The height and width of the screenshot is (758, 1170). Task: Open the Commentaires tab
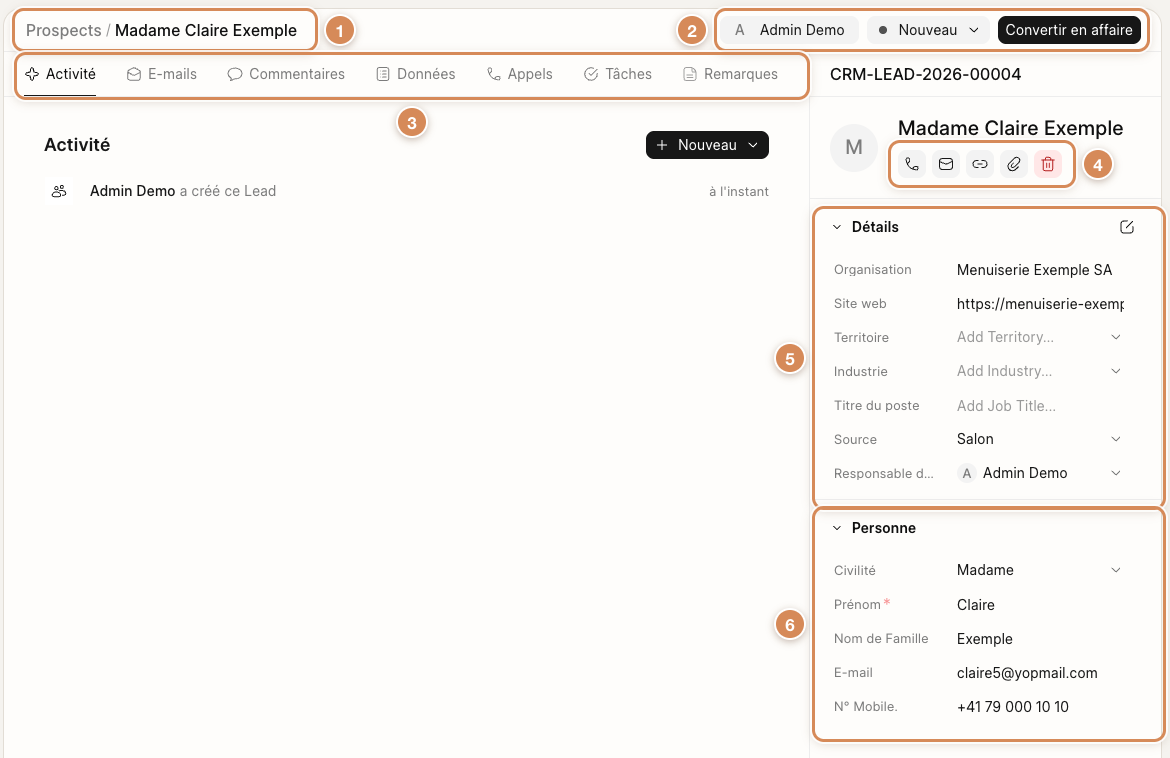[287, 74]
